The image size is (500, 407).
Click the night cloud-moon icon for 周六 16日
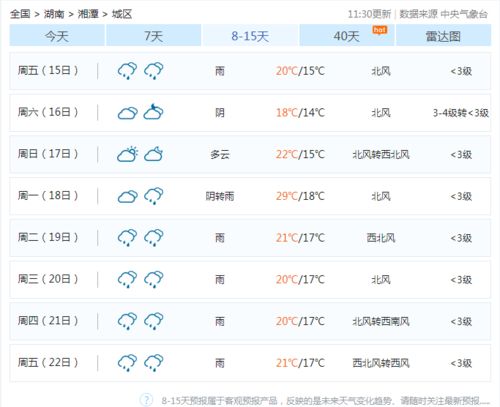point(153,112)
